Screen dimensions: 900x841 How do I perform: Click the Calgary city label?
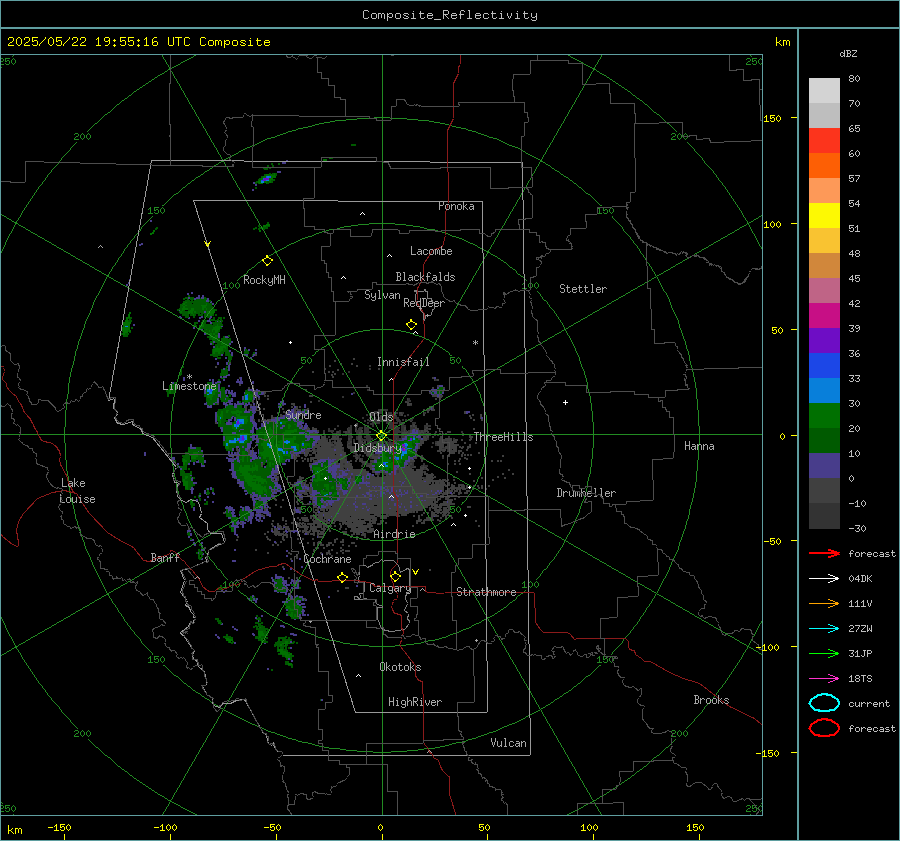coord(390,588)
